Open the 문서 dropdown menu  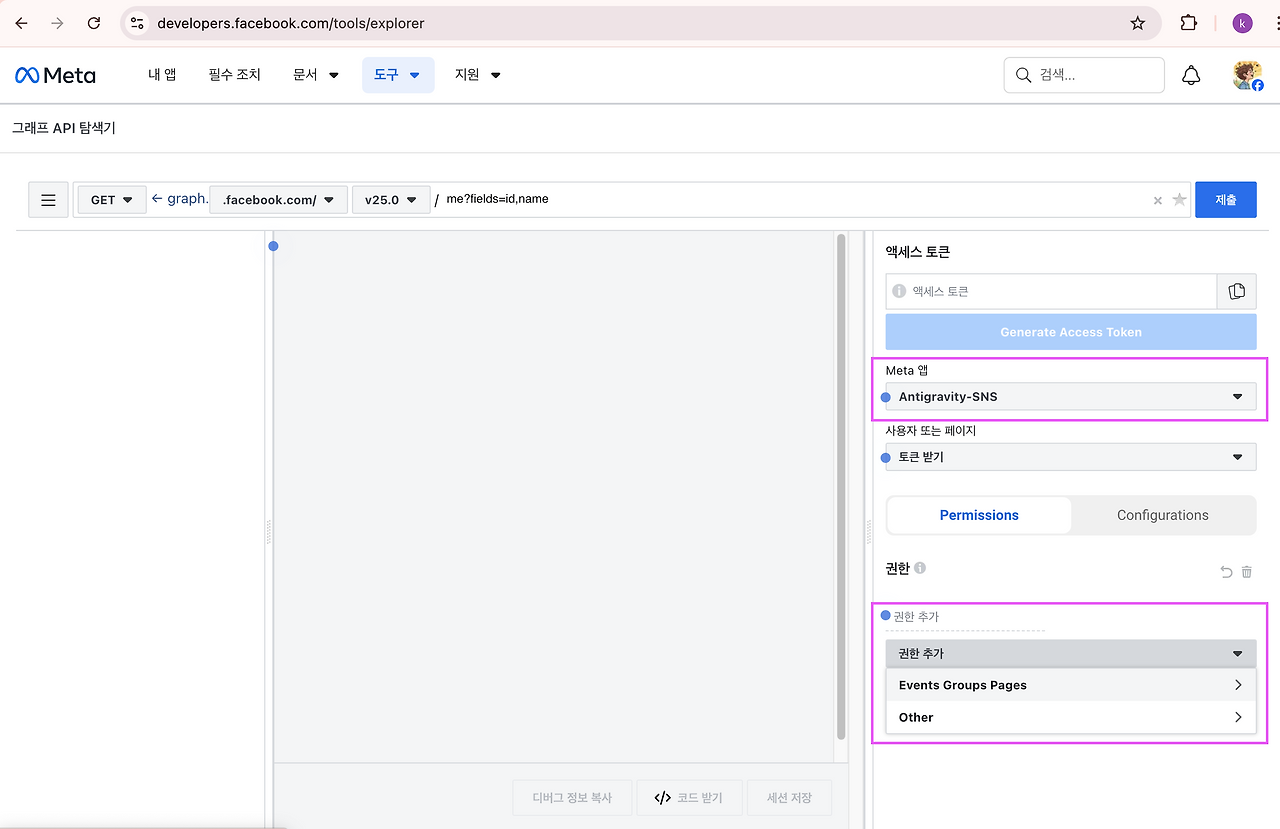[316, 75]
